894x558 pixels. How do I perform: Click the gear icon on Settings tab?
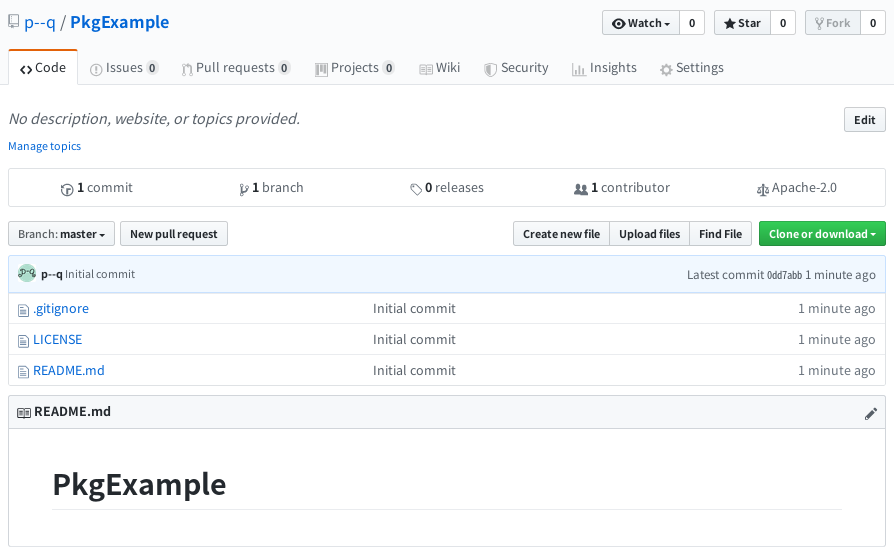(x=666, y=70)
